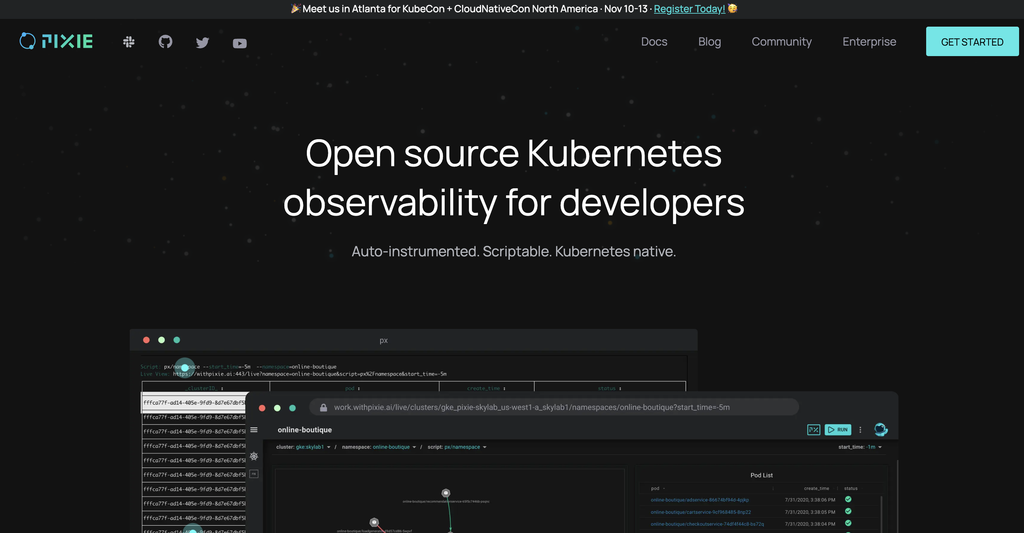The height and width of the screenshot is (533, 1024).
Task: Open the online-boutique/checkoutservice pod link
Action: 707,524
